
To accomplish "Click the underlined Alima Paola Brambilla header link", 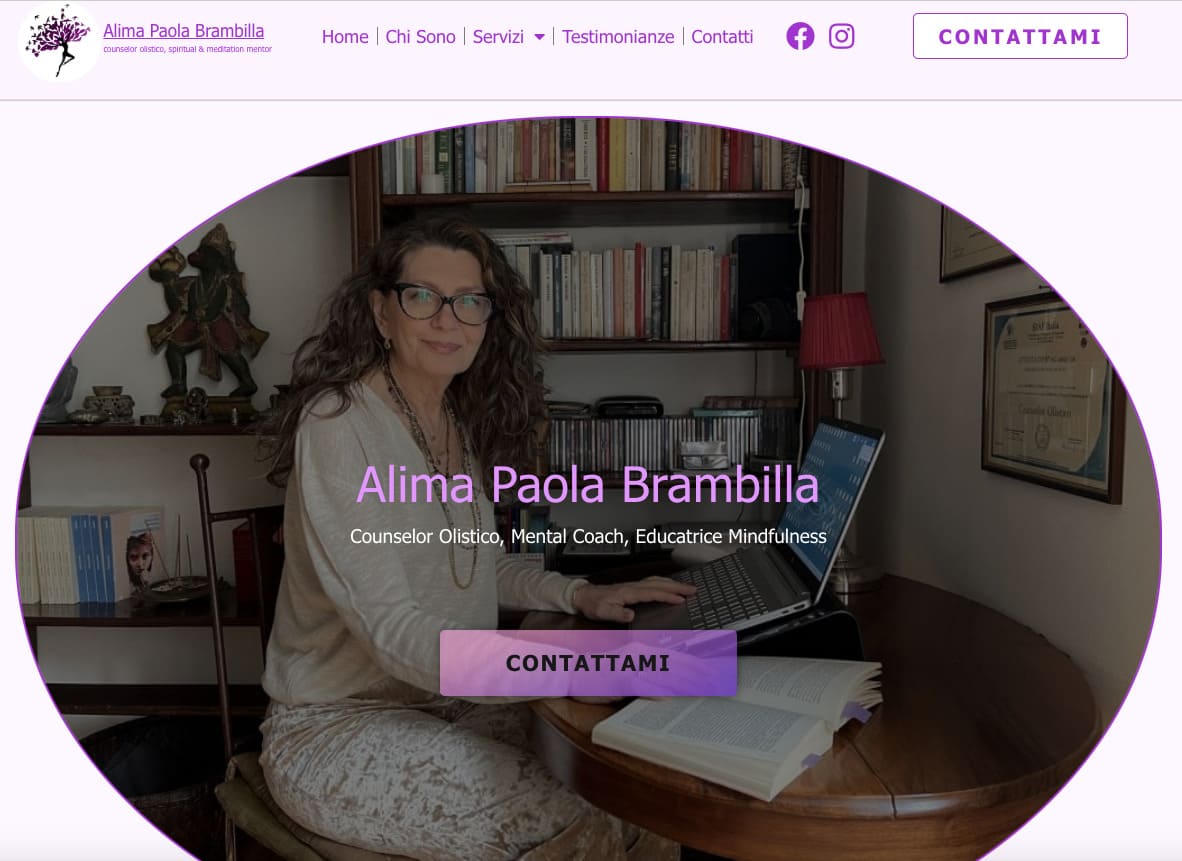I will (x=183, y=31).
